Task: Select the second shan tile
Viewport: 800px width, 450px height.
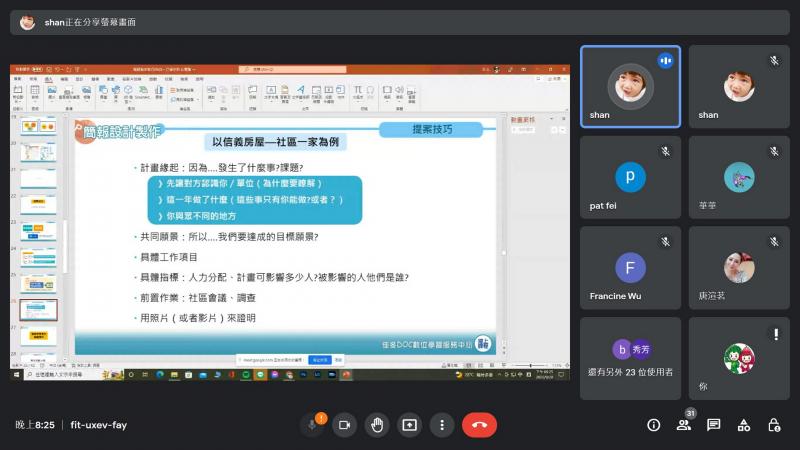Action: (x=739, y=86)
